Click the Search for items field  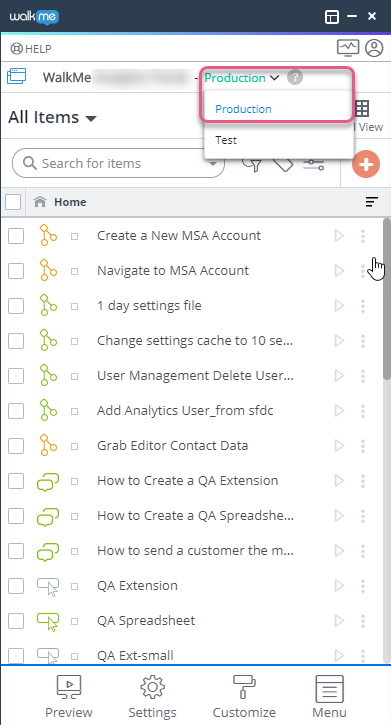(x=118, y=163)
